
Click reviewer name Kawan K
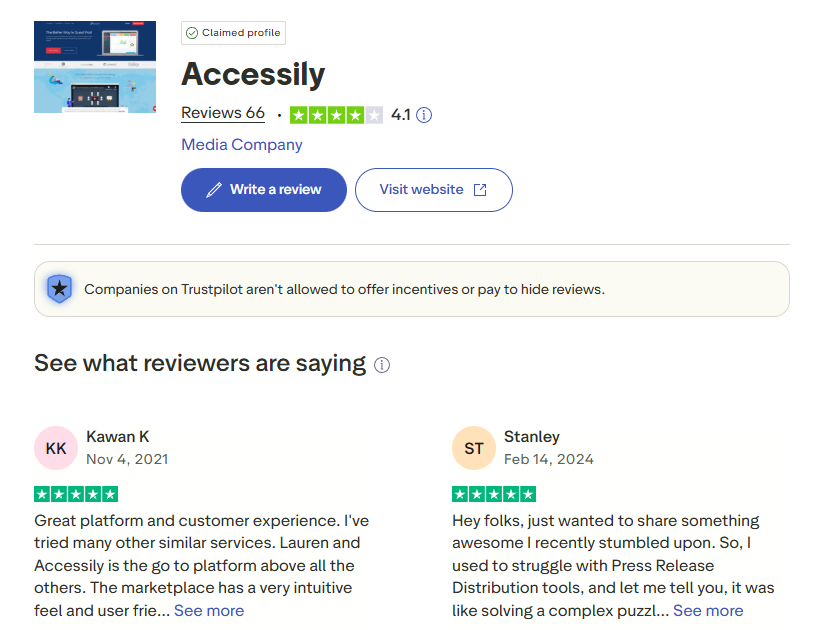[118, 436]
